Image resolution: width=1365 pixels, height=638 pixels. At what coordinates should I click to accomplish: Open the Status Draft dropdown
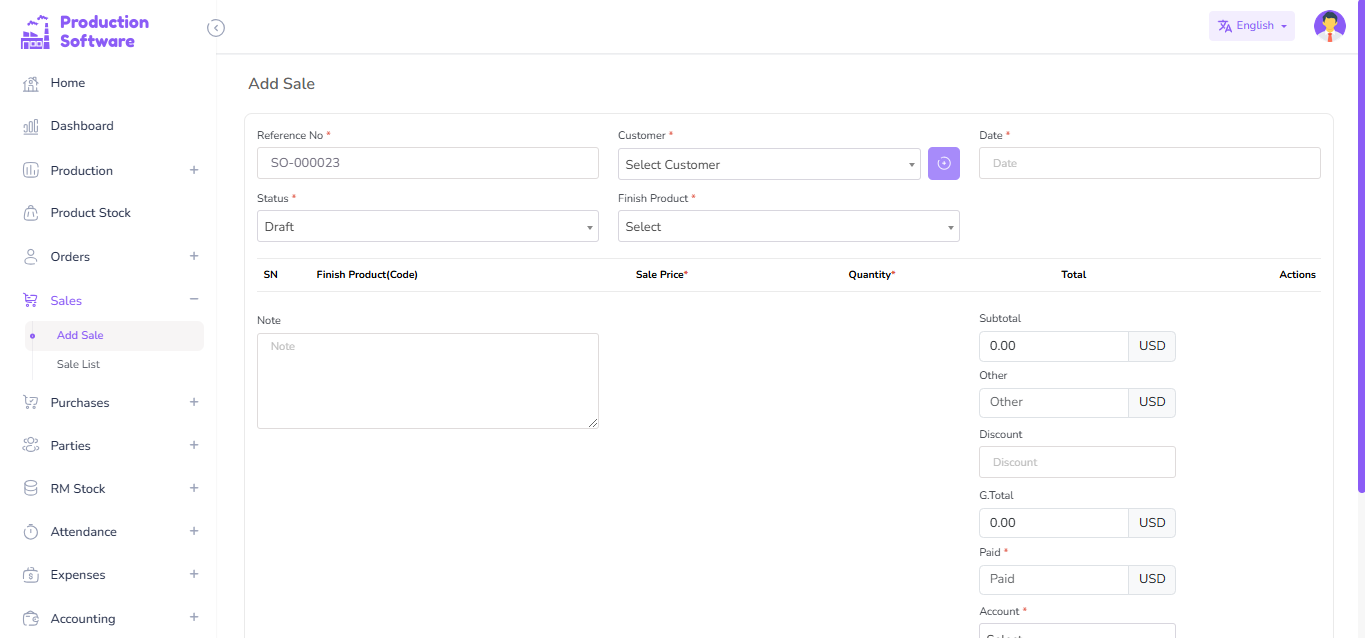pyautogui.click(x=427, y=227)
